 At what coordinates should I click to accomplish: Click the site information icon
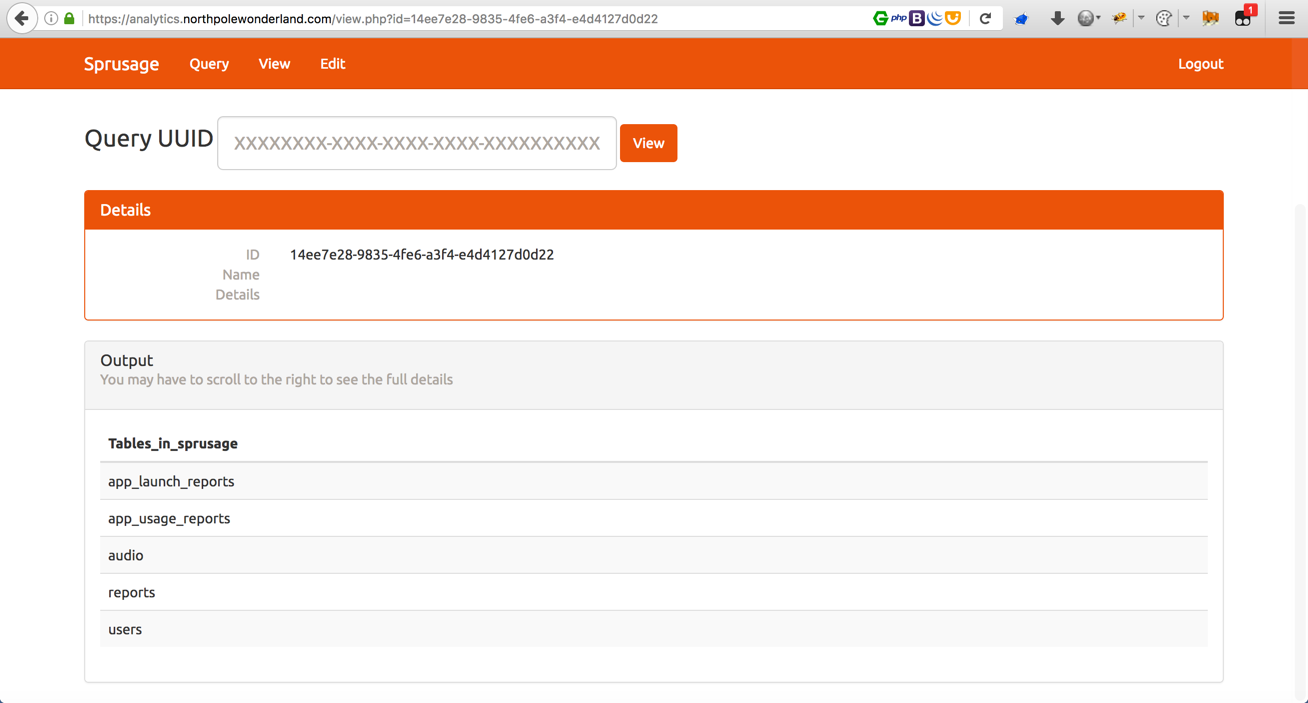(x=51, y=18)
